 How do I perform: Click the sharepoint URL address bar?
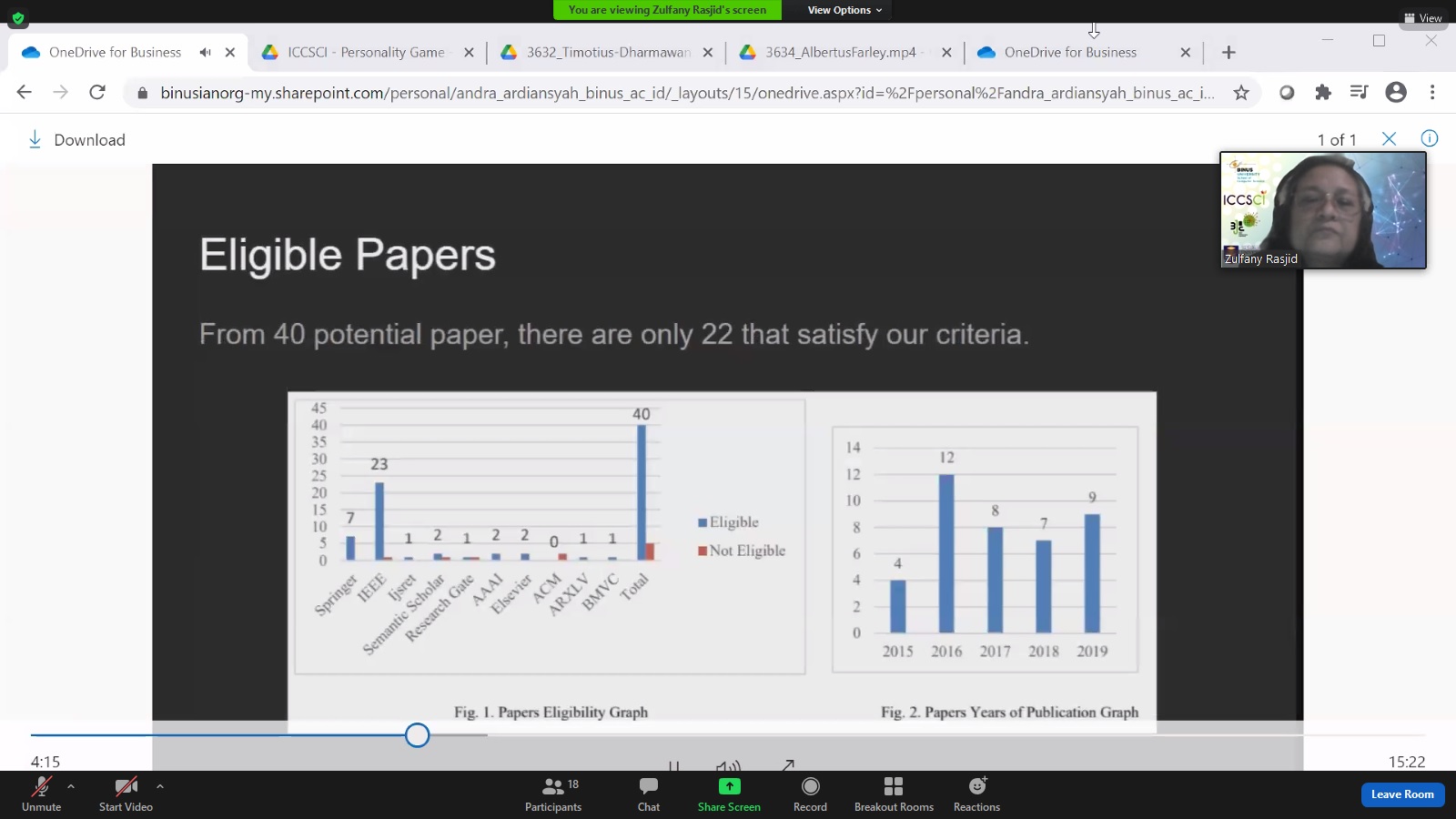(687, 93)
